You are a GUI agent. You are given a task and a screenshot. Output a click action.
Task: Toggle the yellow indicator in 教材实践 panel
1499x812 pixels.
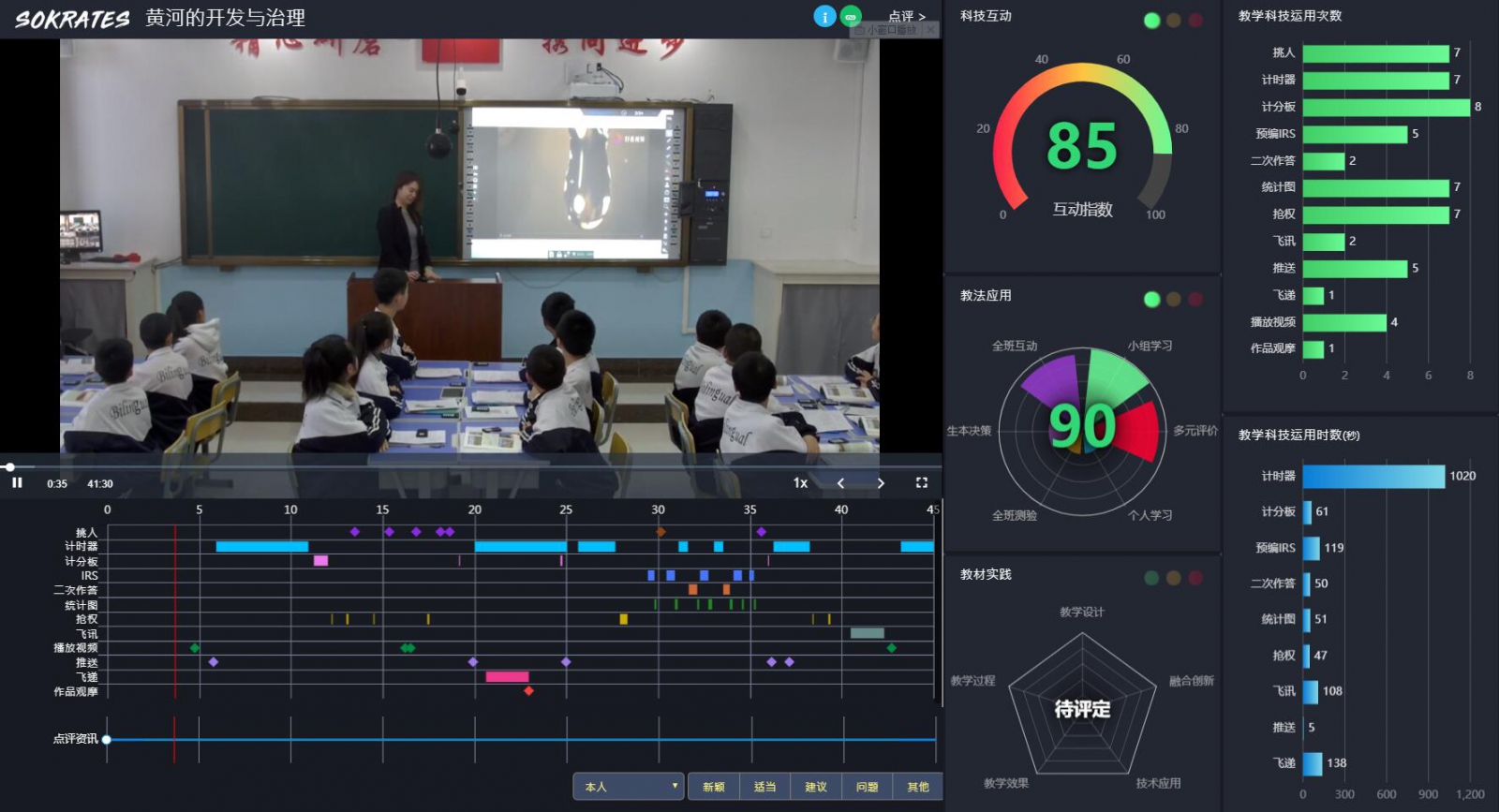(1173, 578)
